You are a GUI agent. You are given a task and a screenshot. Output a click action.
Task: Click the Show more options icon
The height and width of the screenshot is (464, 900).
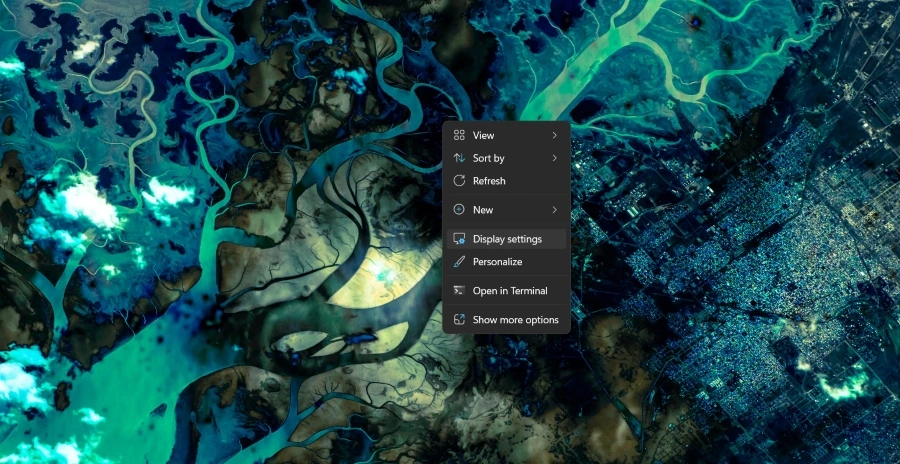[x=459, y=320]
